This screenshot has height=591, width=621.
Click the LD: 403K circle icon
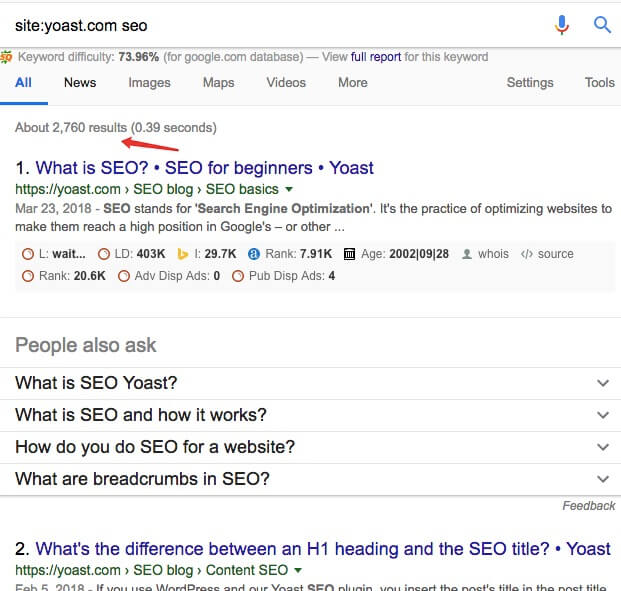(104, 254)
